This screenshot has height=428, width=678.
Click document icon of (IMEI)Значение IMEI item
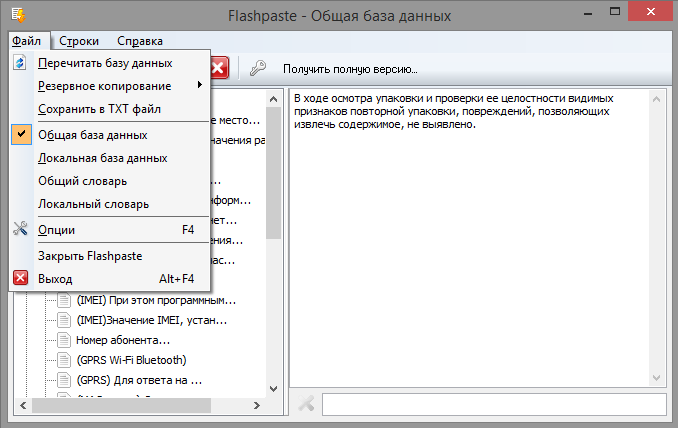(x=64, y=320)
